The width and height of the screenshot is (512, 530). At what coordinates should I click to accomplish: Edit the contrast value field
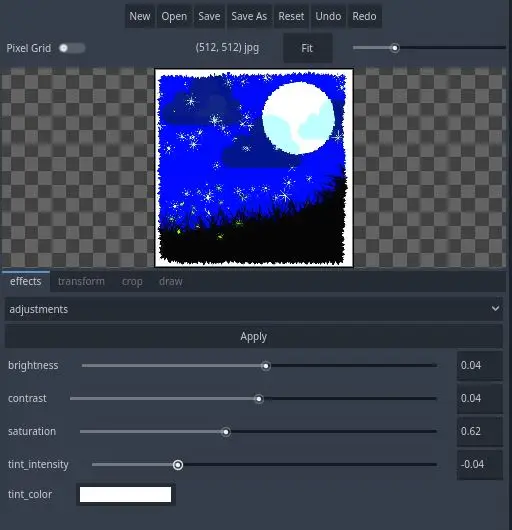coord(480,399)
